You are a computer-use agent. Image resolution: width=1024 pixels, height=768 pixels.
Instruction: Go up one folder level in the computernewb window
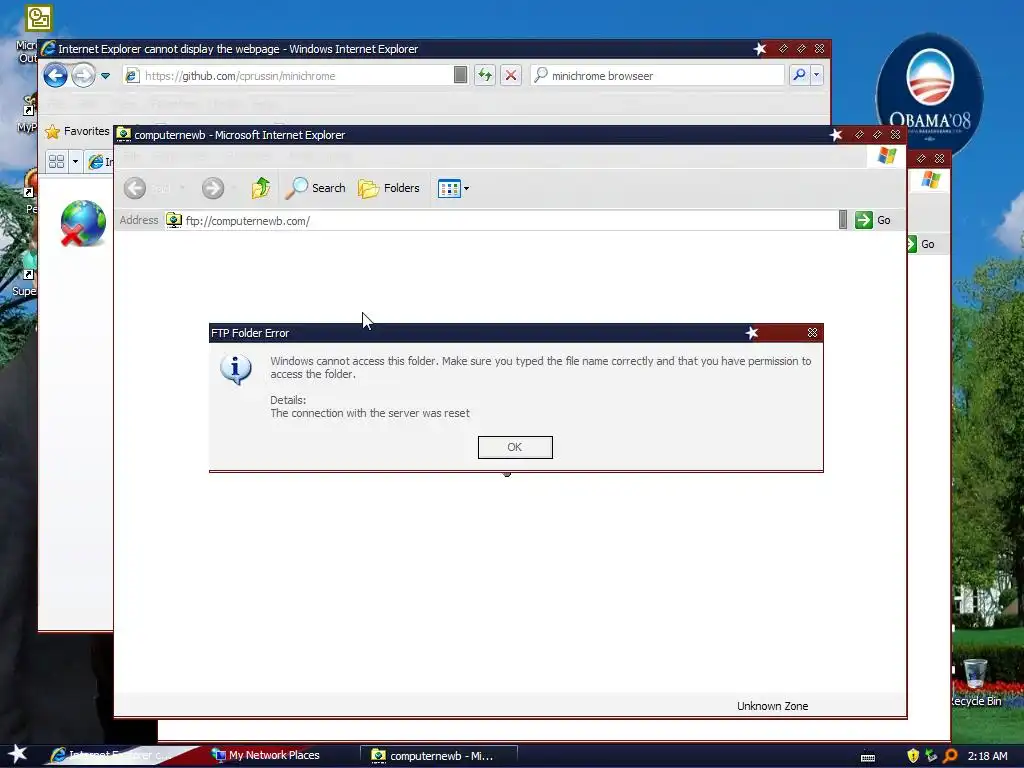pyautogui.click(x=261, y=188)
